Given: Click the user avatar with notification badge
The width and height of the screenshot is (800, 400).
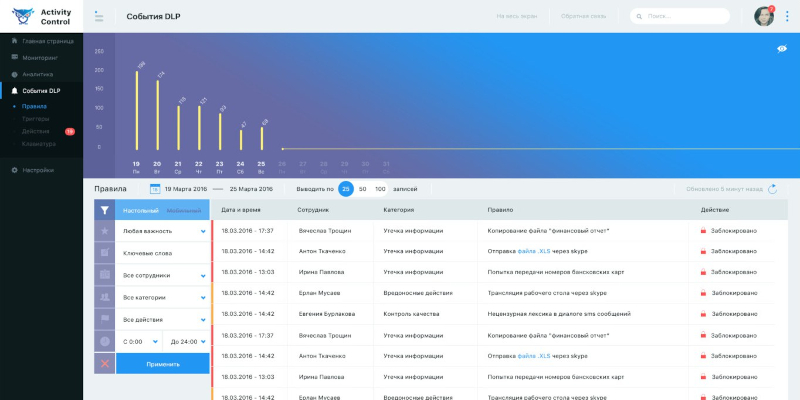Looking at the screenshot, I should pyautogui.click(x=763, y=16).
